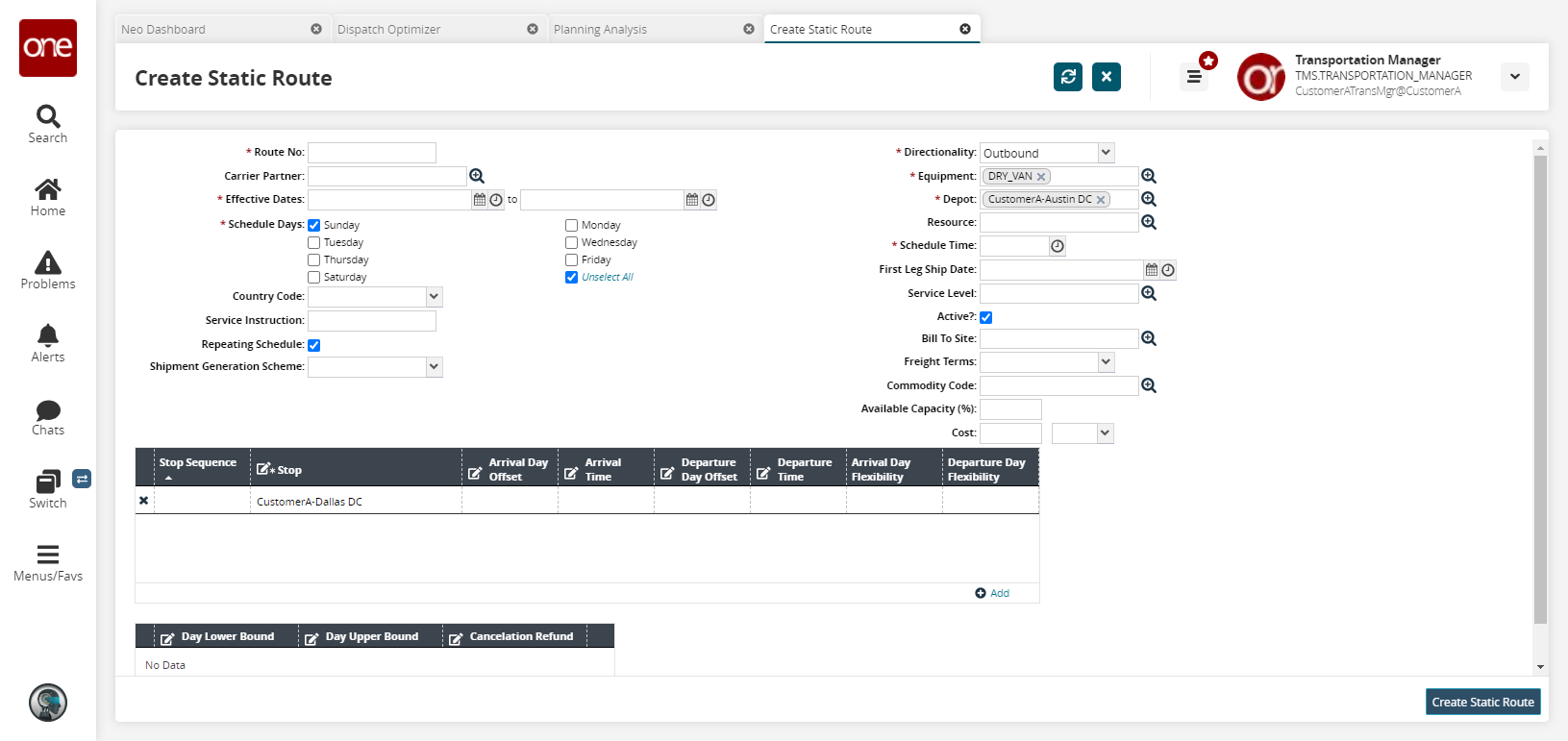The height and width of the screenshot is (741, 1568).
Task: Expand Shipment Generation Scheme dropdown
Action: [x=434, y=367]
